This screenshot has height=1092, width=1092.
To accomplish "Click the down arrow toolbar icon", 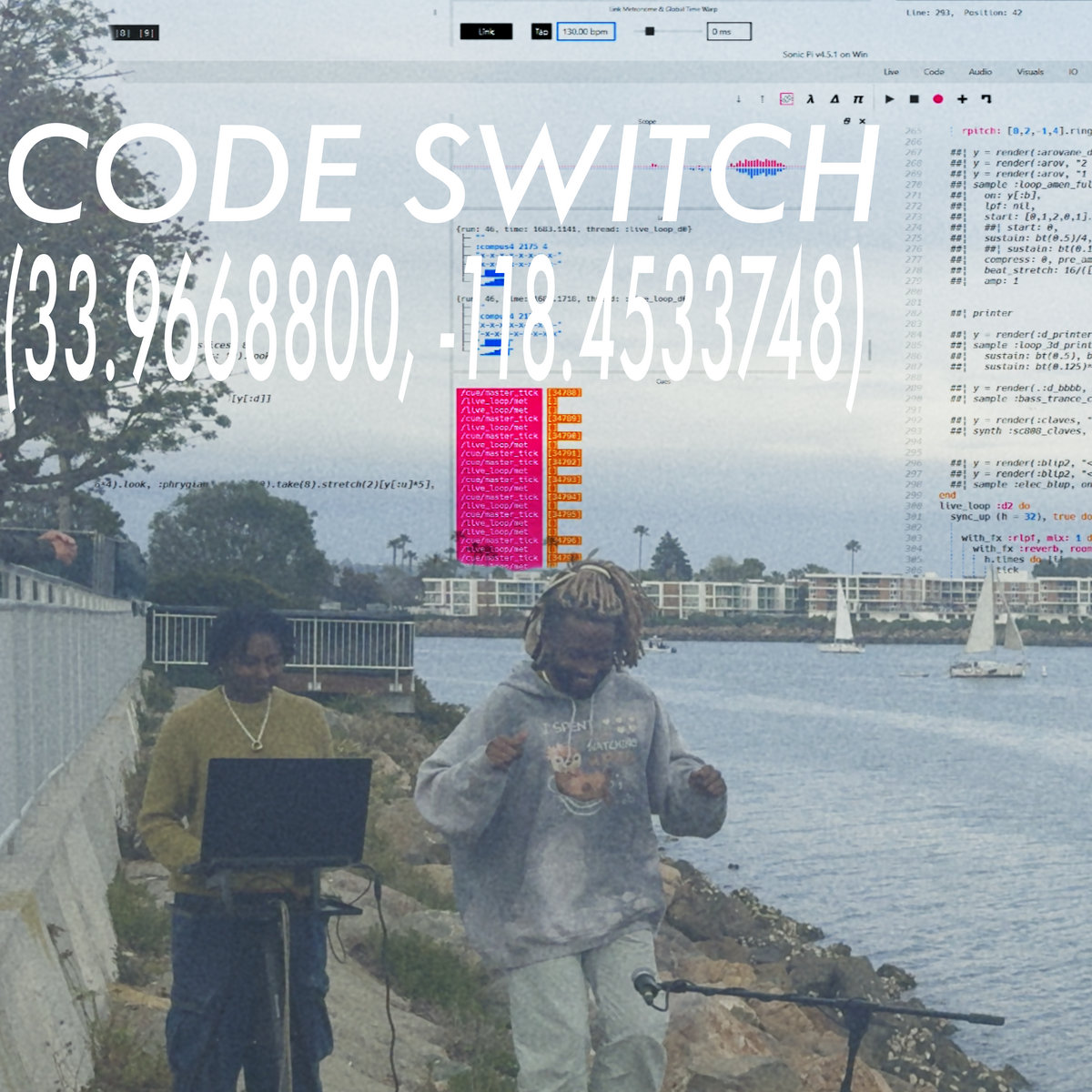I will coord(738,99).
